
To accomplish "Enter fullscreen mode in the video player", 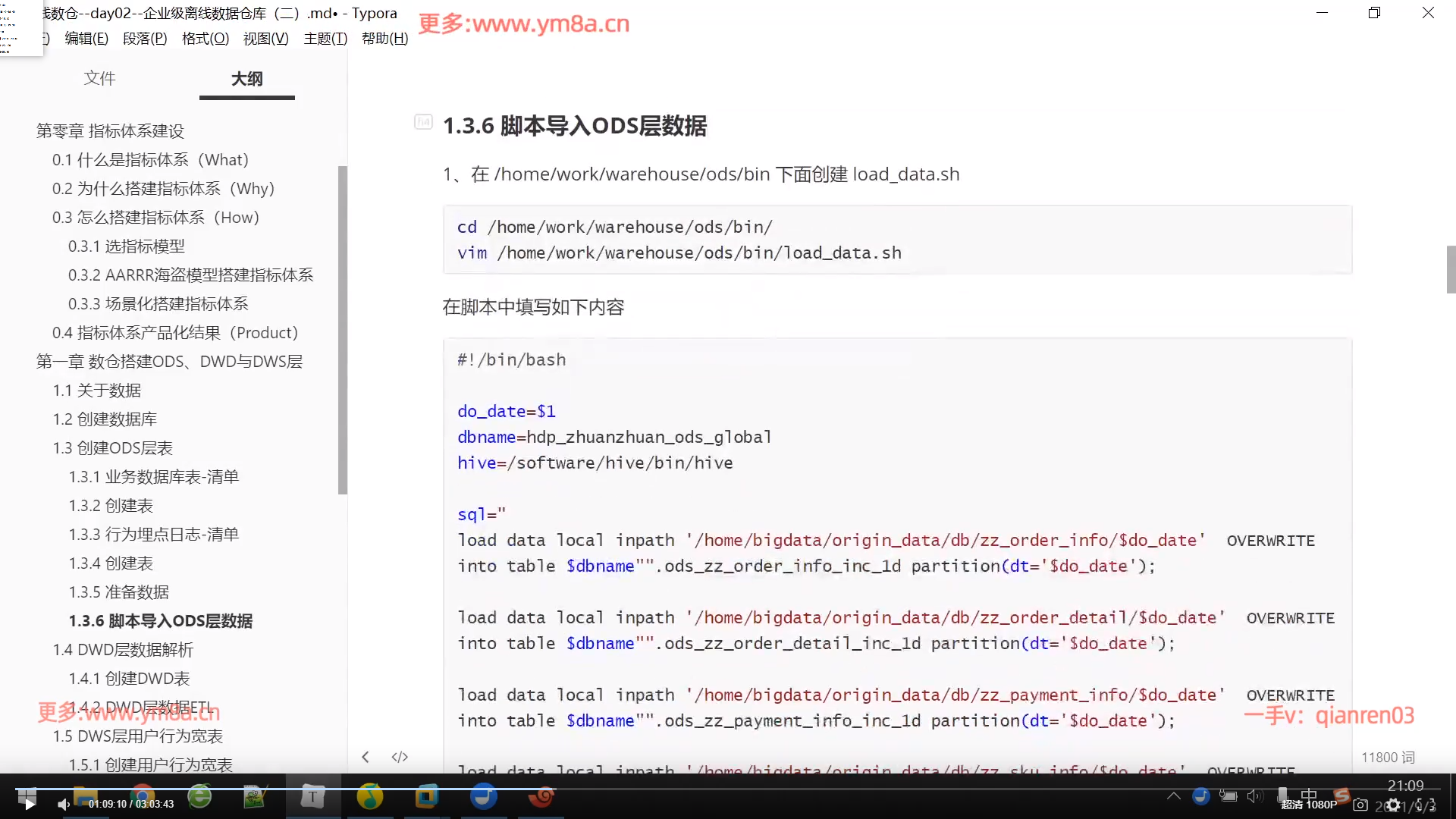I will (x=1426, y=805).
